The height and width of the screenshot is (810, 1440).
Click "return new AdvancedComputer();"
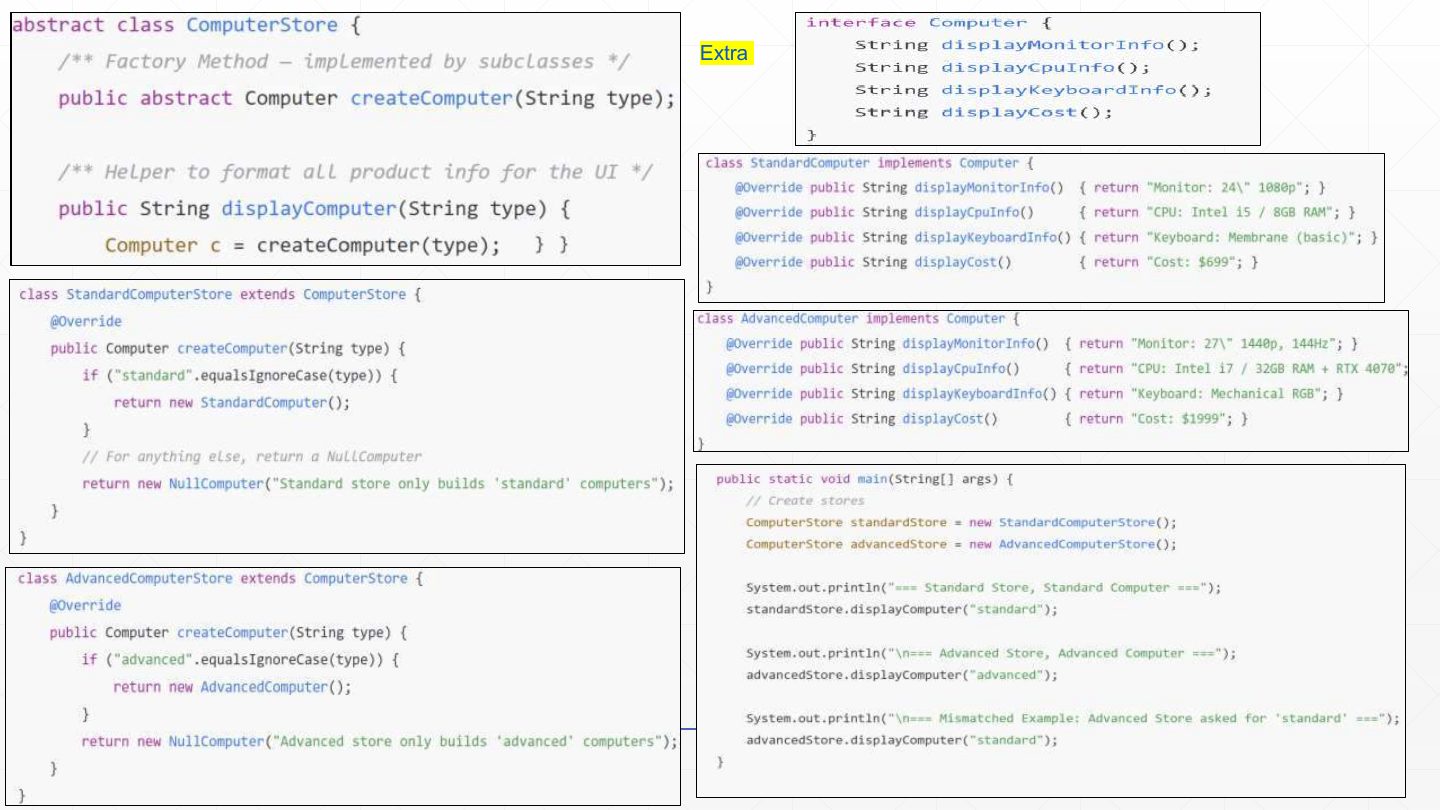click(x=233, y=687)
